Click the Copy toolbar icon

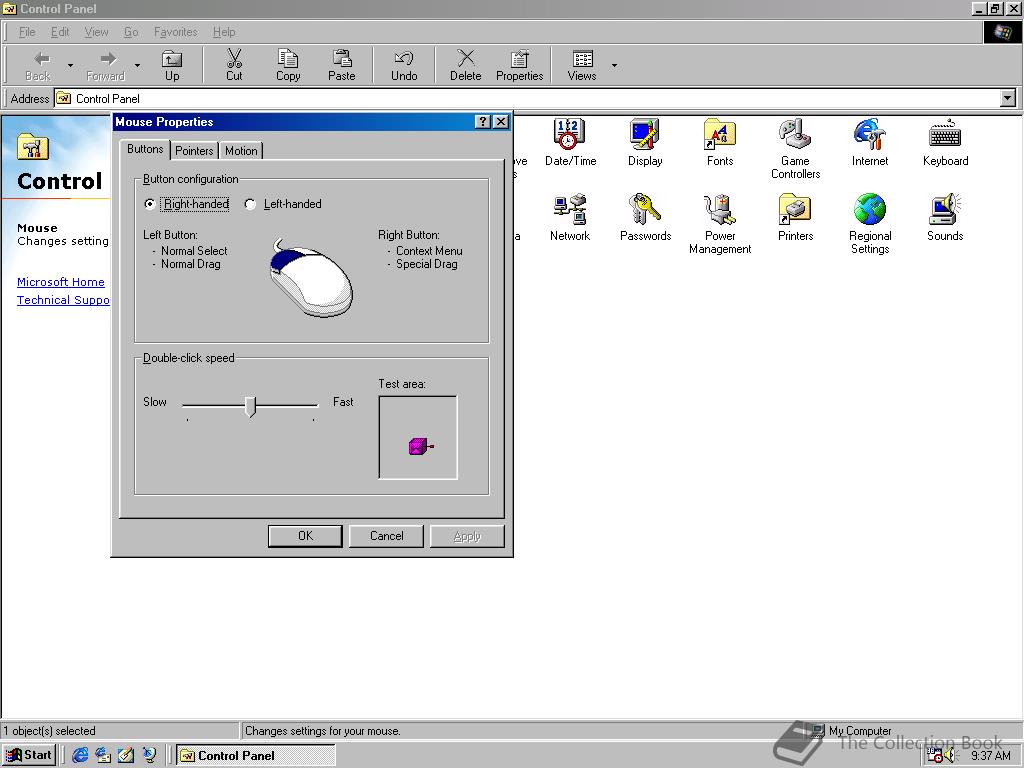[288, 59]
